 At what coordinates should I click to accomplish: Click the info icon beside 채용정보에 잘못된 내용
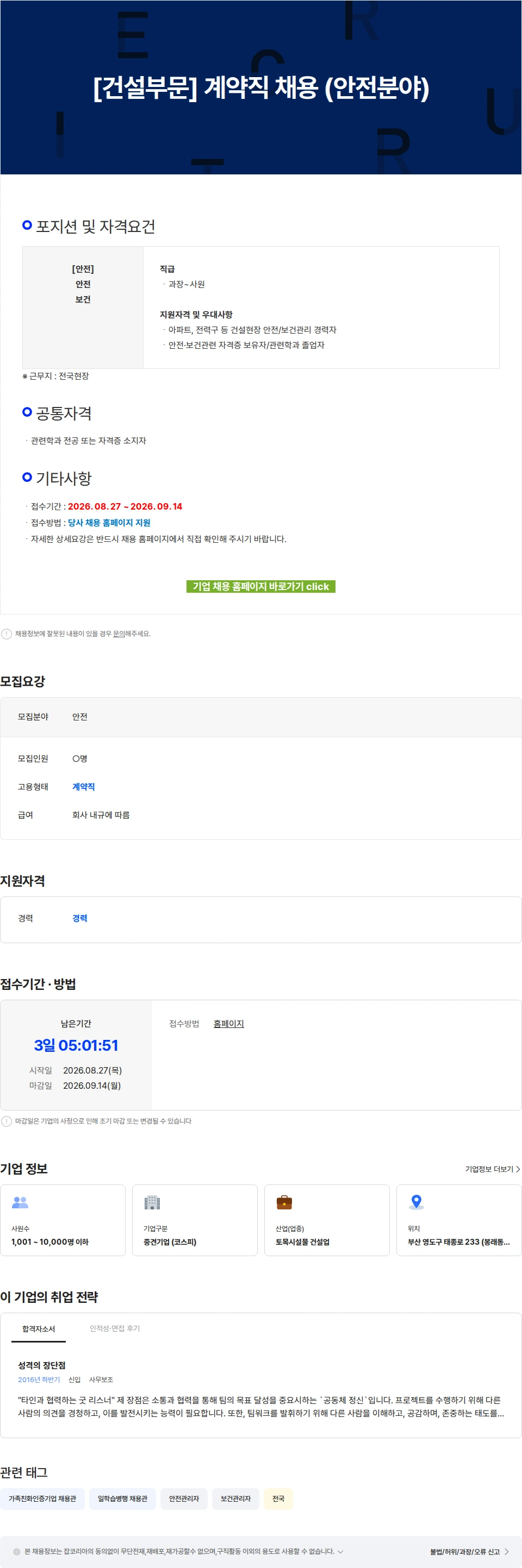[x=6, y=634]
